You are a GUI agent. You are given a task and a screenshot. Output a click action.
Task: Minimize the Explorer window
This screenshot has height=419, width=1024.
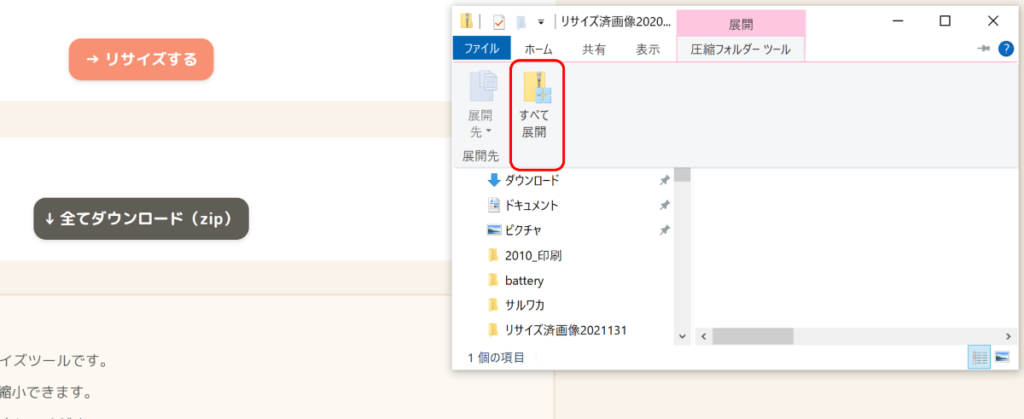pyautogui.click(x=898, y=22)
